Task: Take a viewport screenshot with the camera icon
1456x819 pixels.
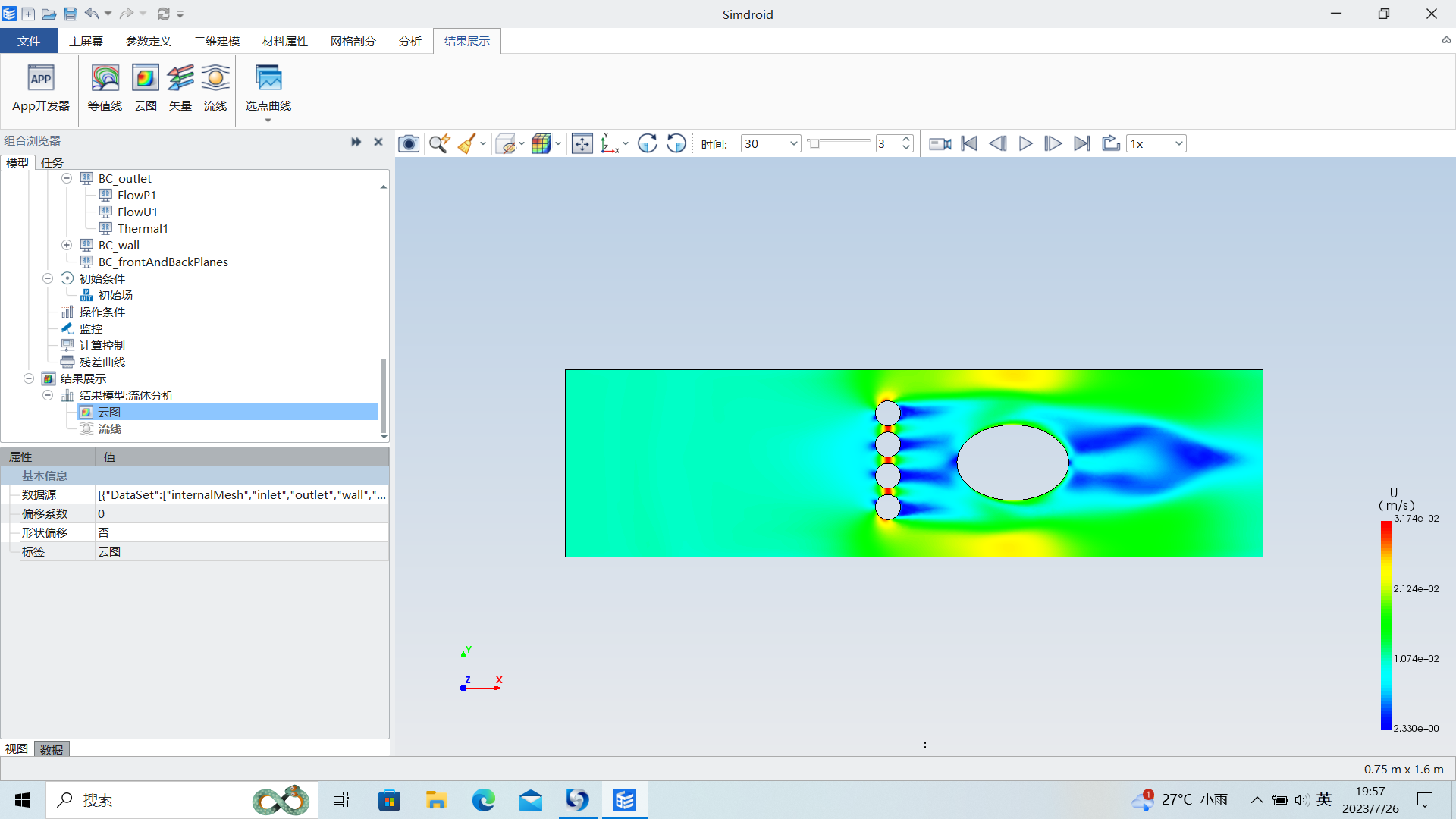Action: (409, 143)
